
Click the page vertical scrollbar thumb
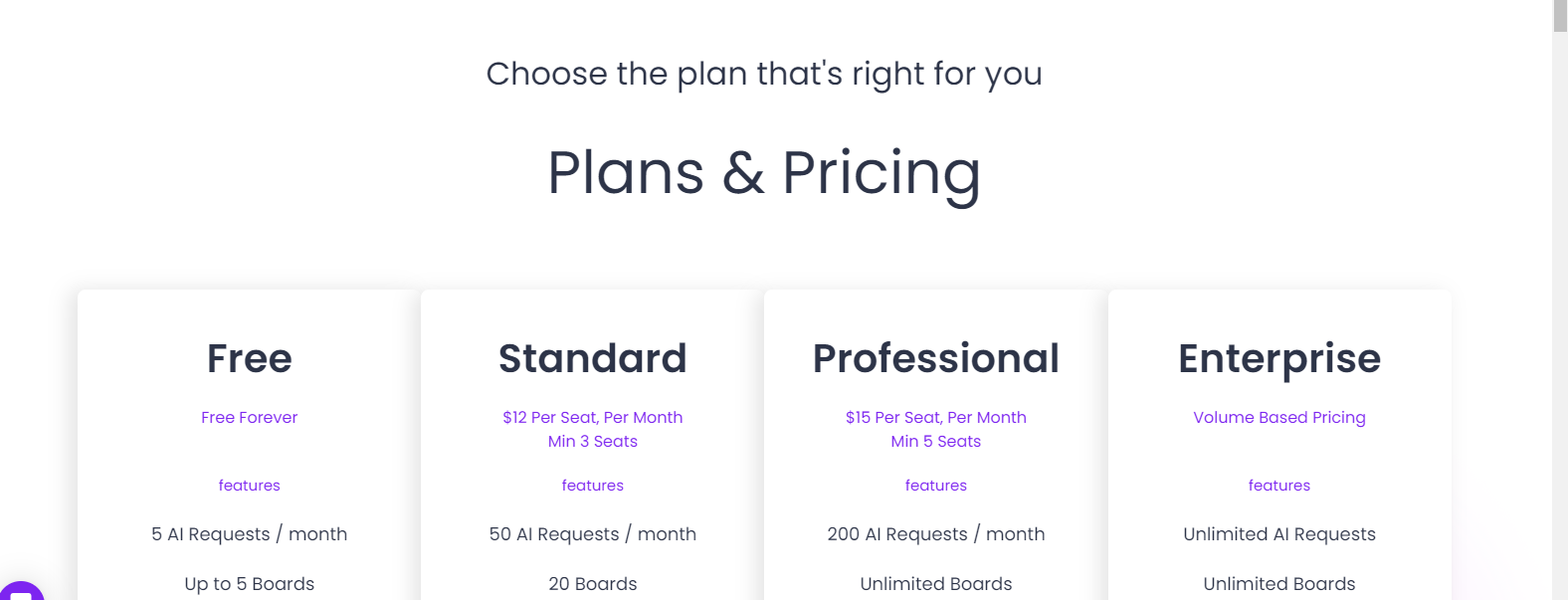(x=1560, y=16)
